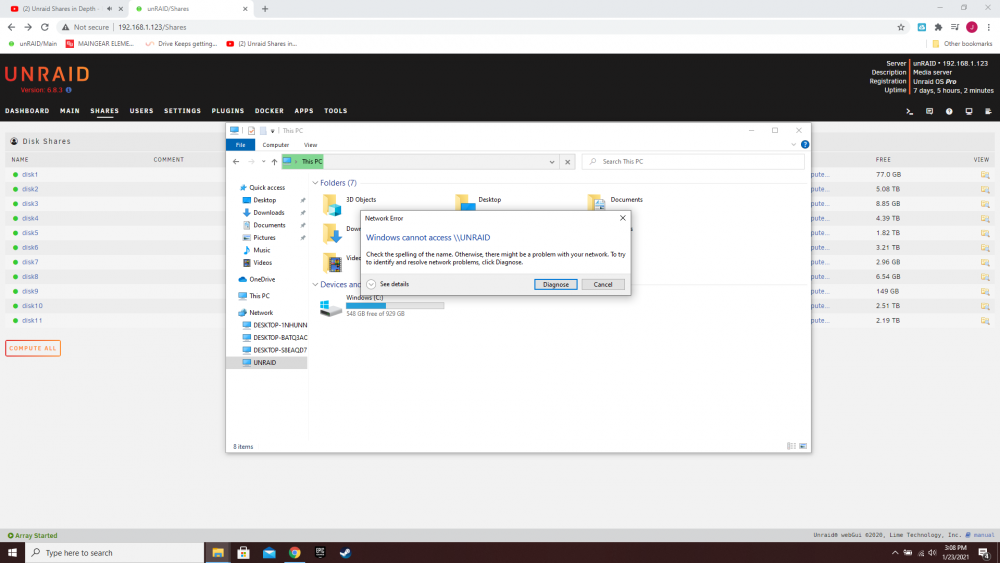
Task: Open the Plugins tab in Unraid
Action: point(228,111)
